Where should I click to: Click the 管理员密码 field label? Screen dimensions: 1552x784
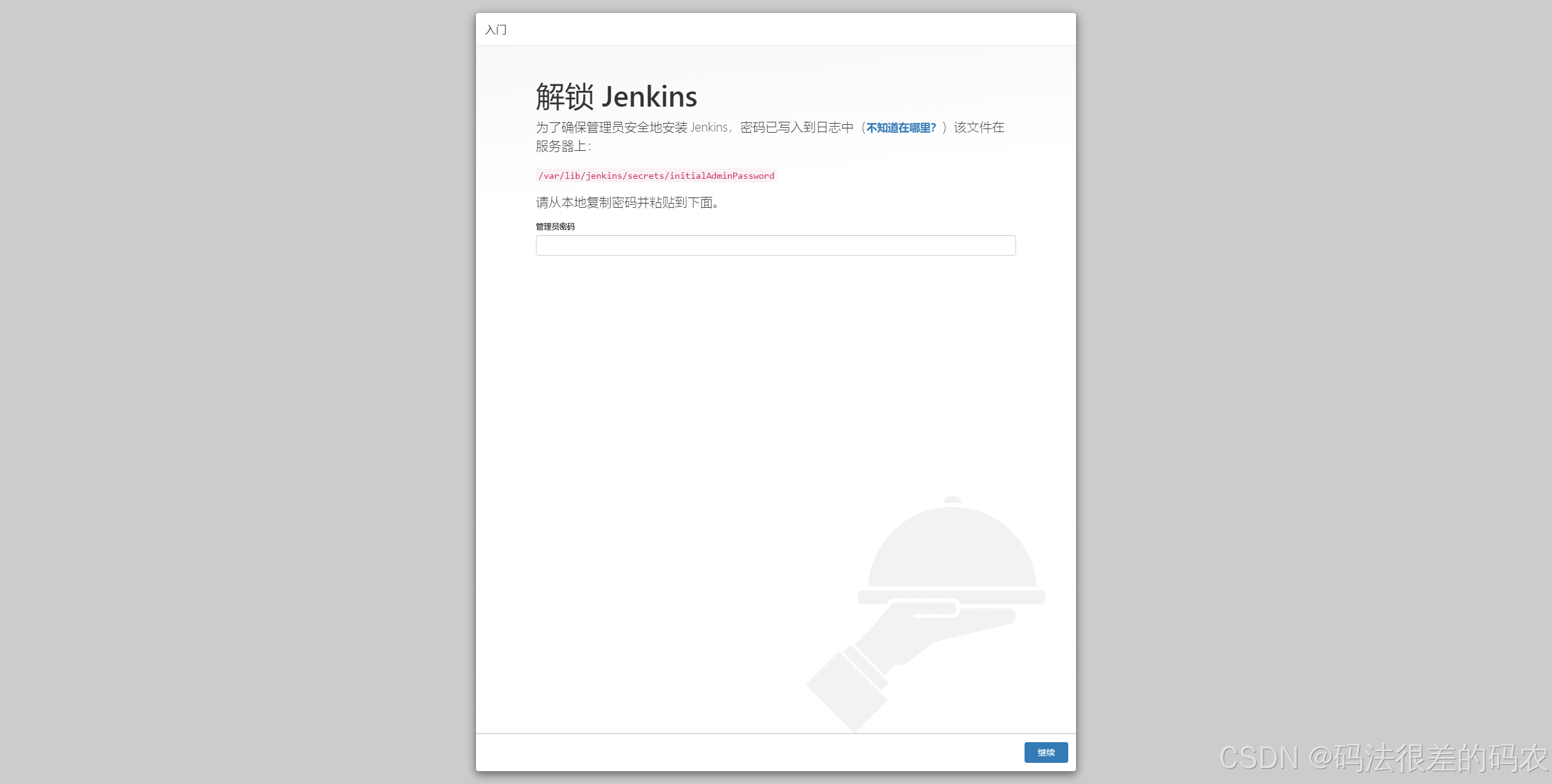pos(555,227)
